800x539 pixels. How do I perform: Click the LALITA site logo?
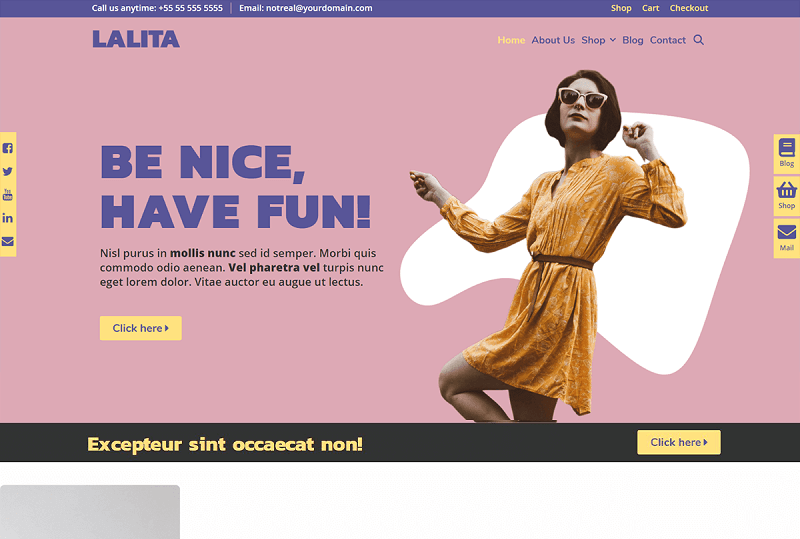pos(136,39)
